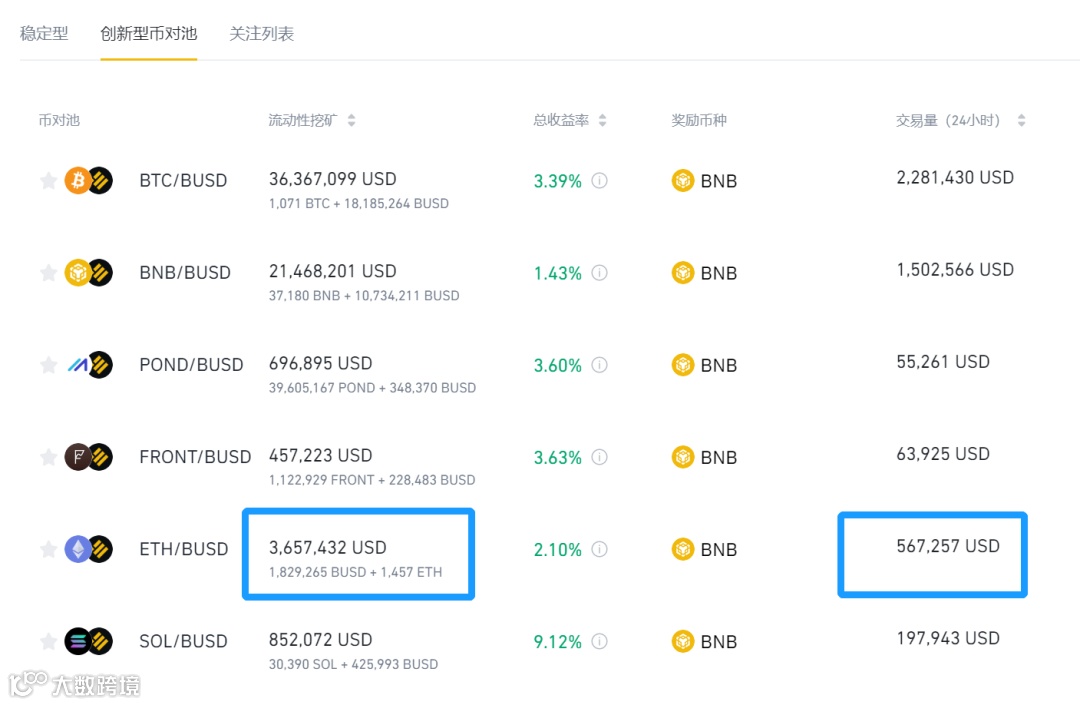Show info for 3.39% yield
The width and height of the screenshot is (1080, 705).
pyautogui.click(x=600, y=180)
